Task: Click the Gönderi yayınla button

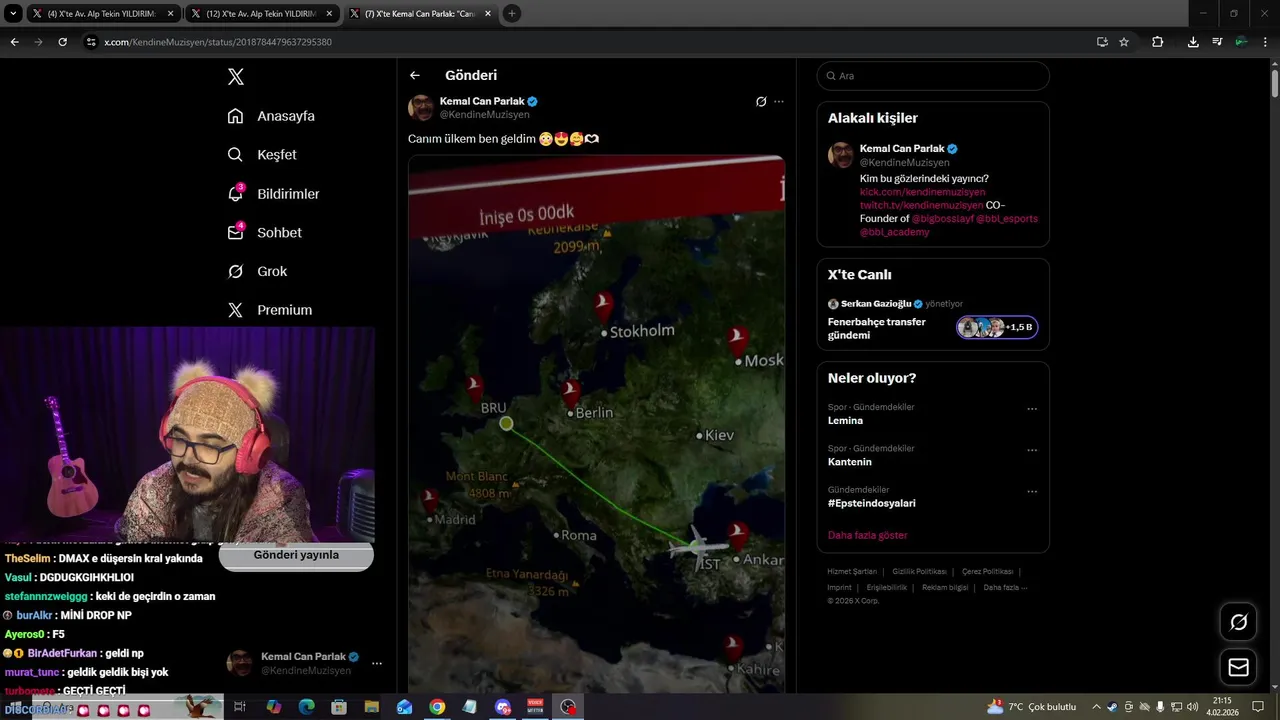Action: tap(296, 555)
